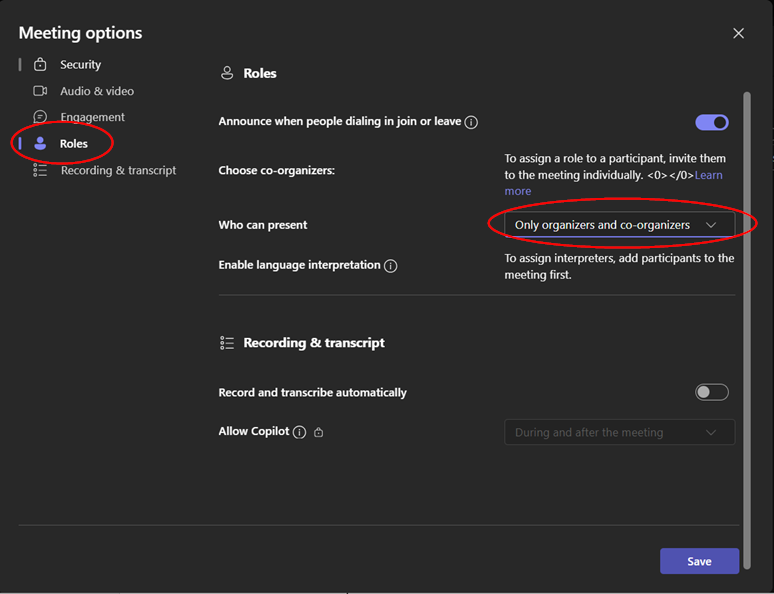This screenshot has width=774, height=594.
Task: Open the Who can present dropdown
Action: point(619,225)
